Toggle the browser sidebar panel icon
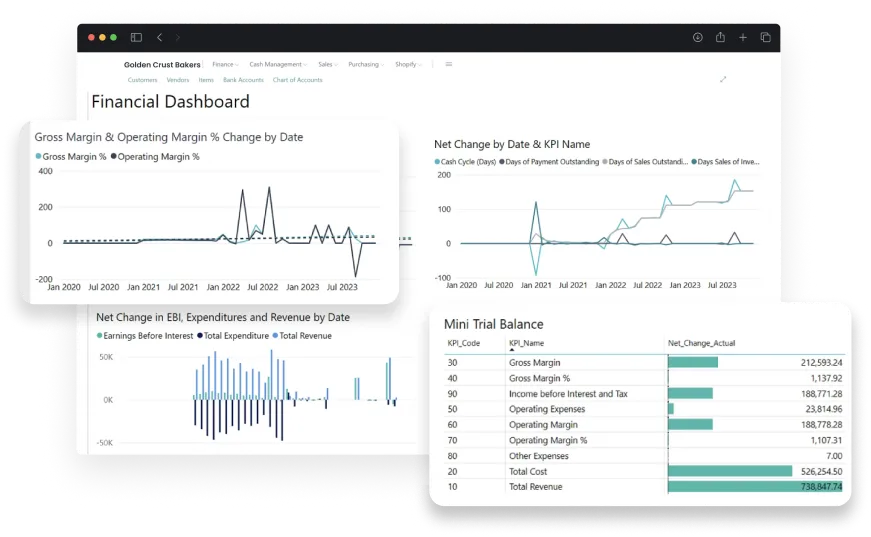The height and width of the screenshot is (537, 871). 137,38
